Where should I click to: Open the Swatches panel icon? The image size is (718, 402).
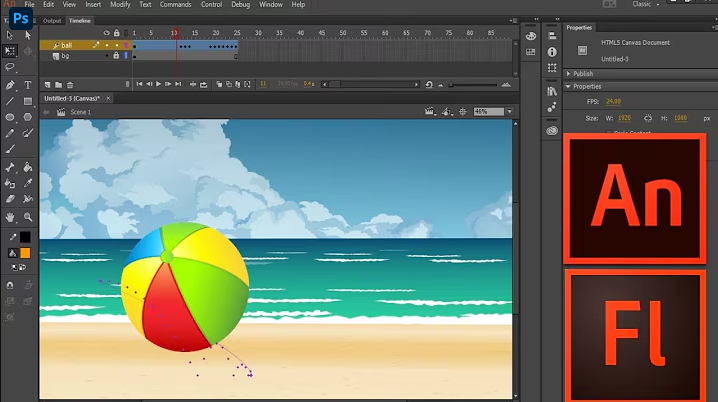531,52
